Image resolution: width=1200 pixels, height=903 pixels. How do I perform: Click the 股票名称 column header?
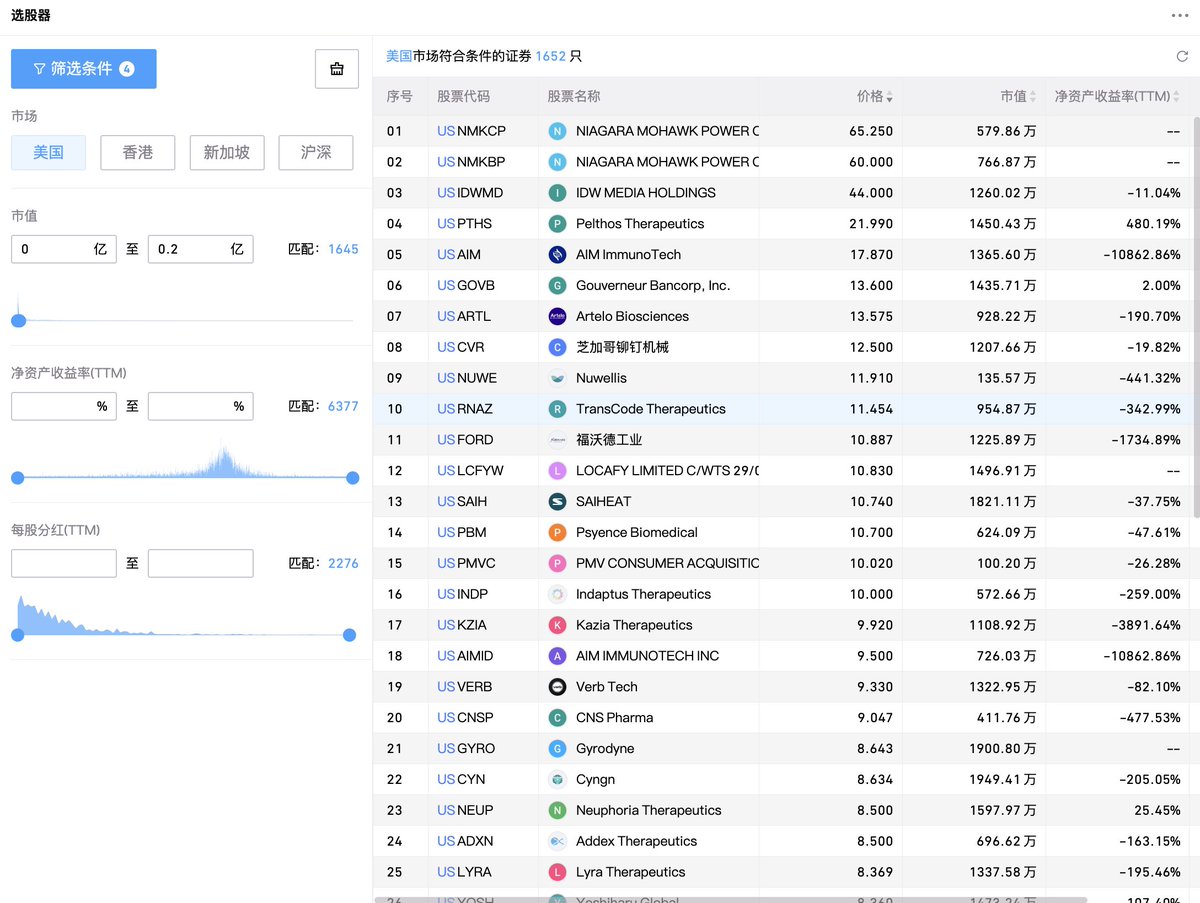tap(574, 97)
